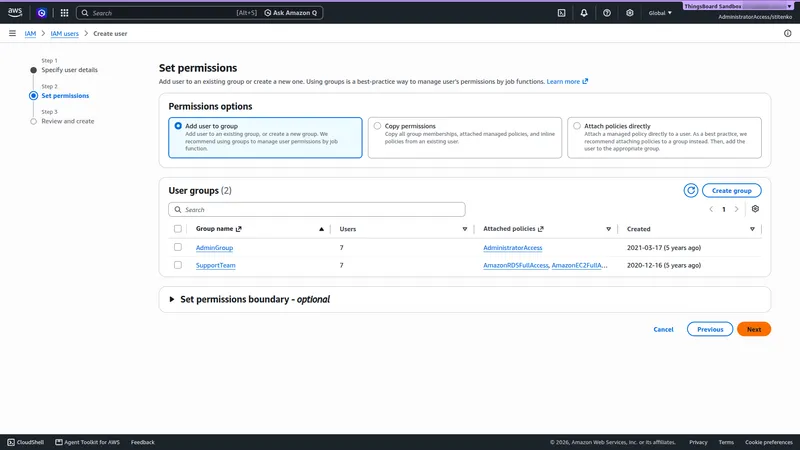Click the orange Next button

tap(754, 329)
